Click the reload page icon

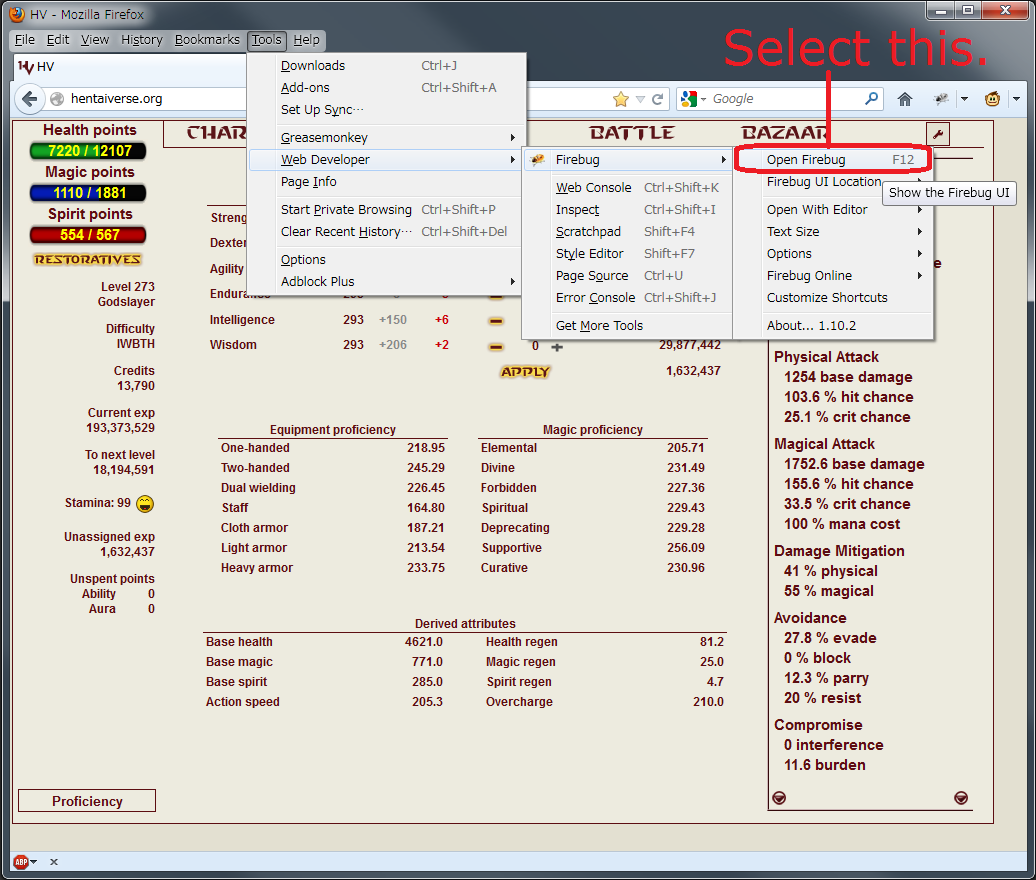point(657,99)
